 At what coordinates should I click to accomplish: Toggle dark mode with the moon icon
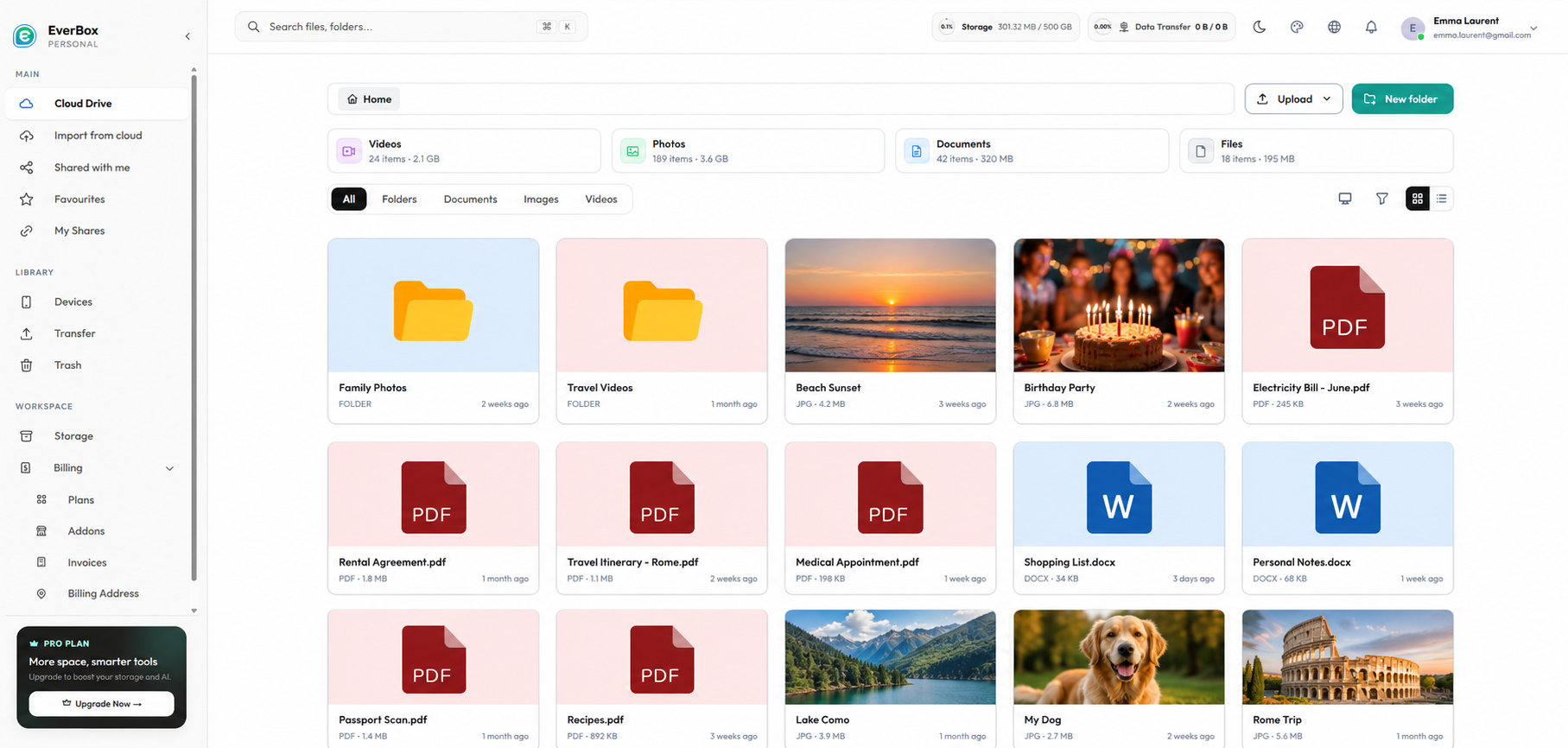(x=1260, y=27)
